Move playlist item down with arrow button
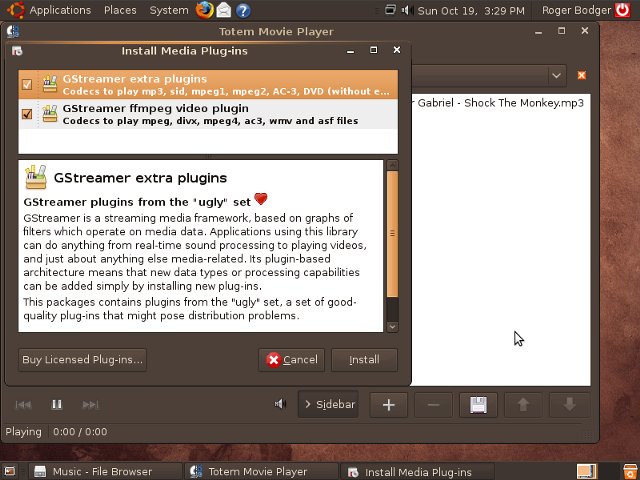Screen dimensions: 640x480 pyautogui.click(x=569, y=405)
